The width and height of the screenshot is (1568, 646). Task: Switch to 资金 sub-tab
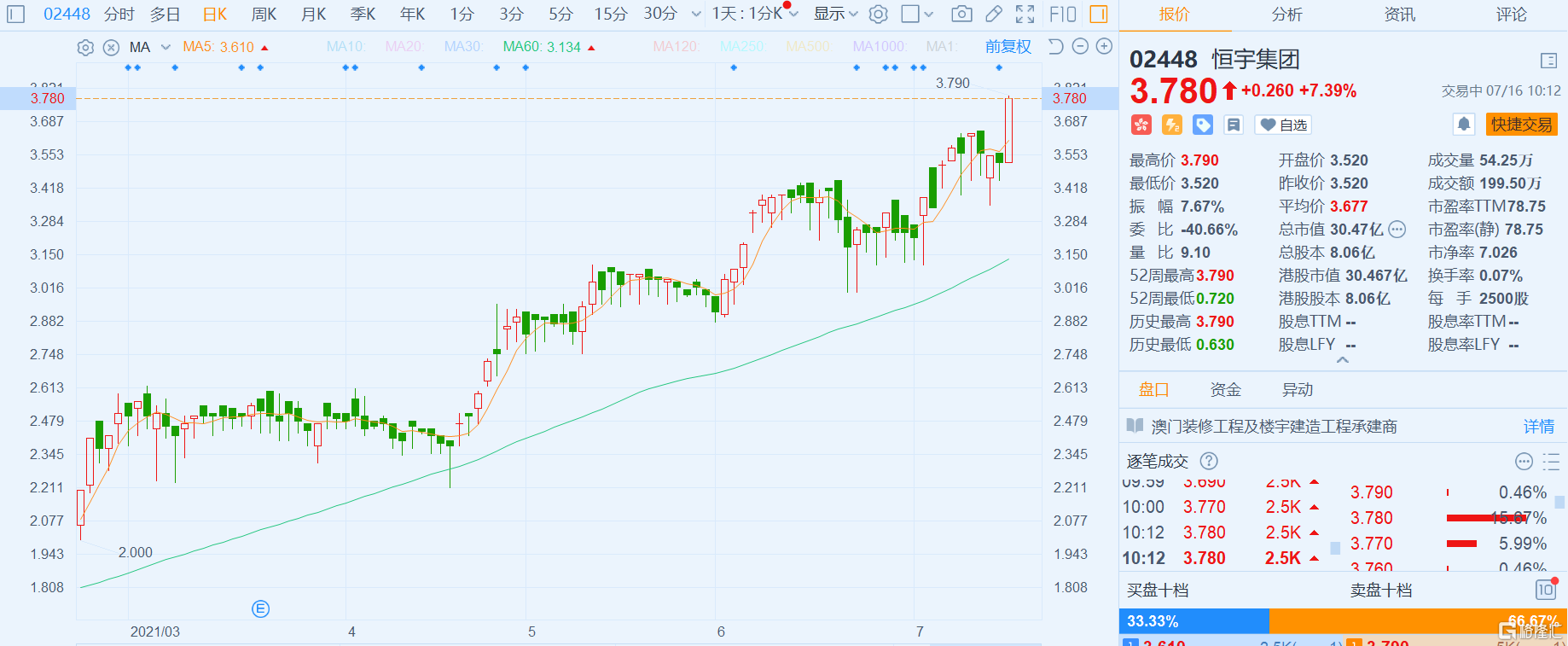[1226, 390]
